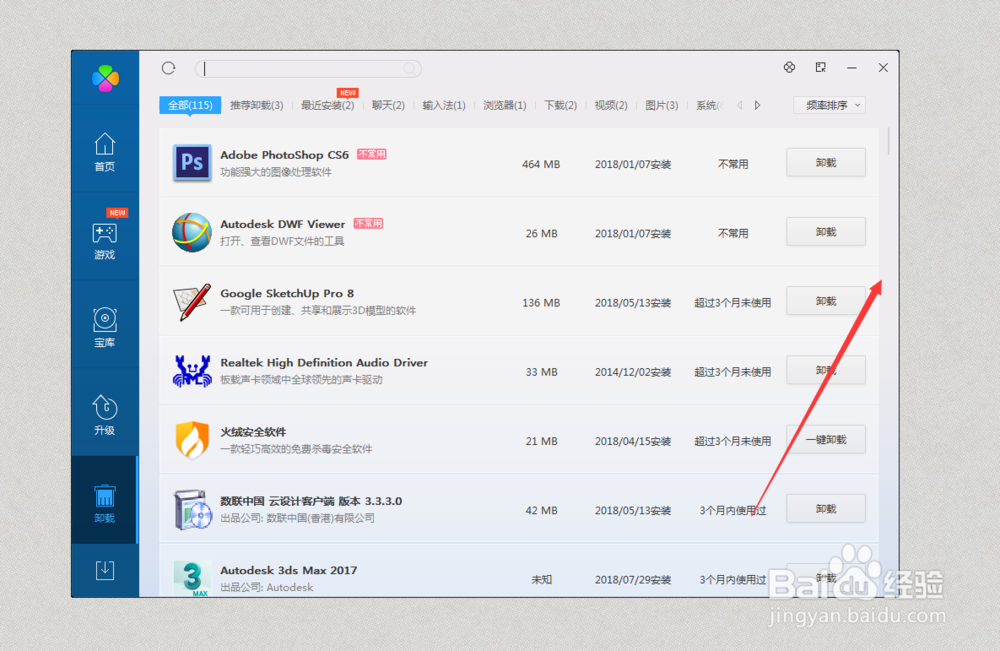The height and width of the screenshot is (651, 1000).
Task: Click the 不常用 badge beside Adobe PhotoShop CS6
Action: [x=372, y=154]
